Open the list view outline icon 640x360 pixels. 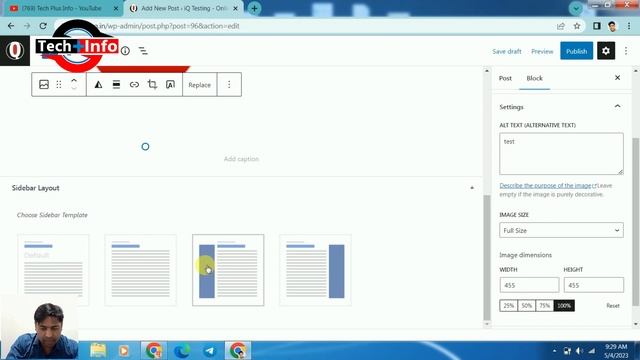[x=143, y=51]
